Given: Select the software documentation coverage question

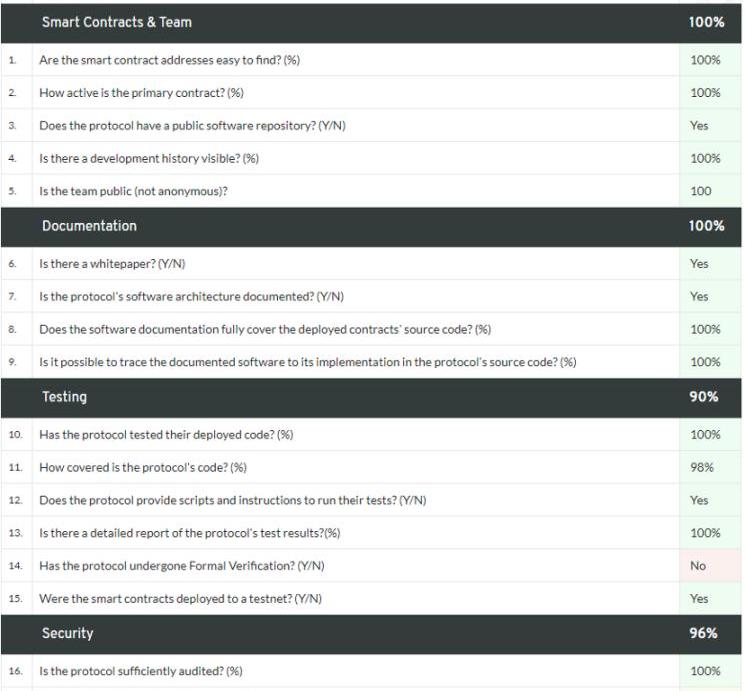Looking at the screenshot, I should click(265, 329).
